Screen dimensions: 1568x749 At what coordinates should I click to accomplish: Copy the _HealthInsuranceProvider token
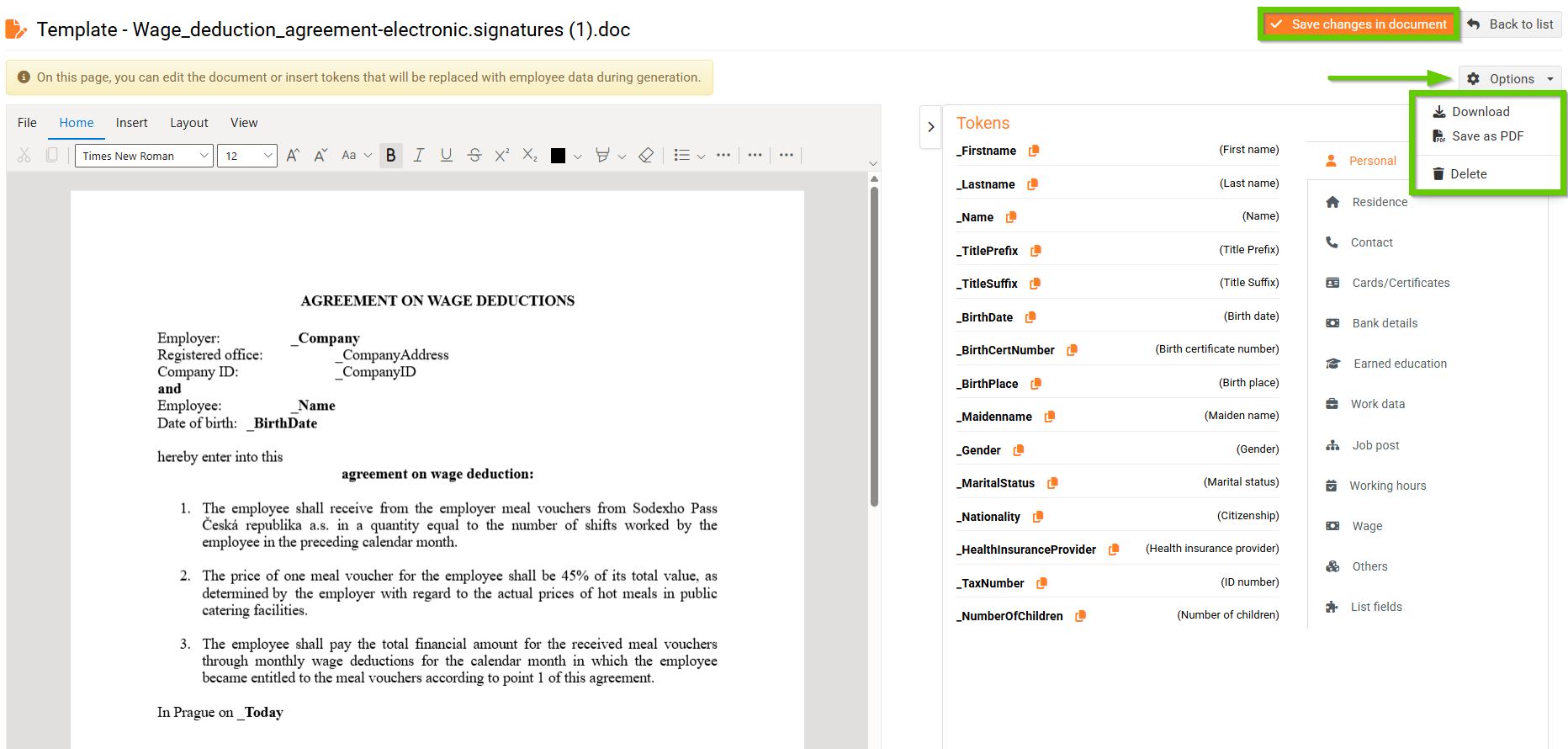point(1114,550)
